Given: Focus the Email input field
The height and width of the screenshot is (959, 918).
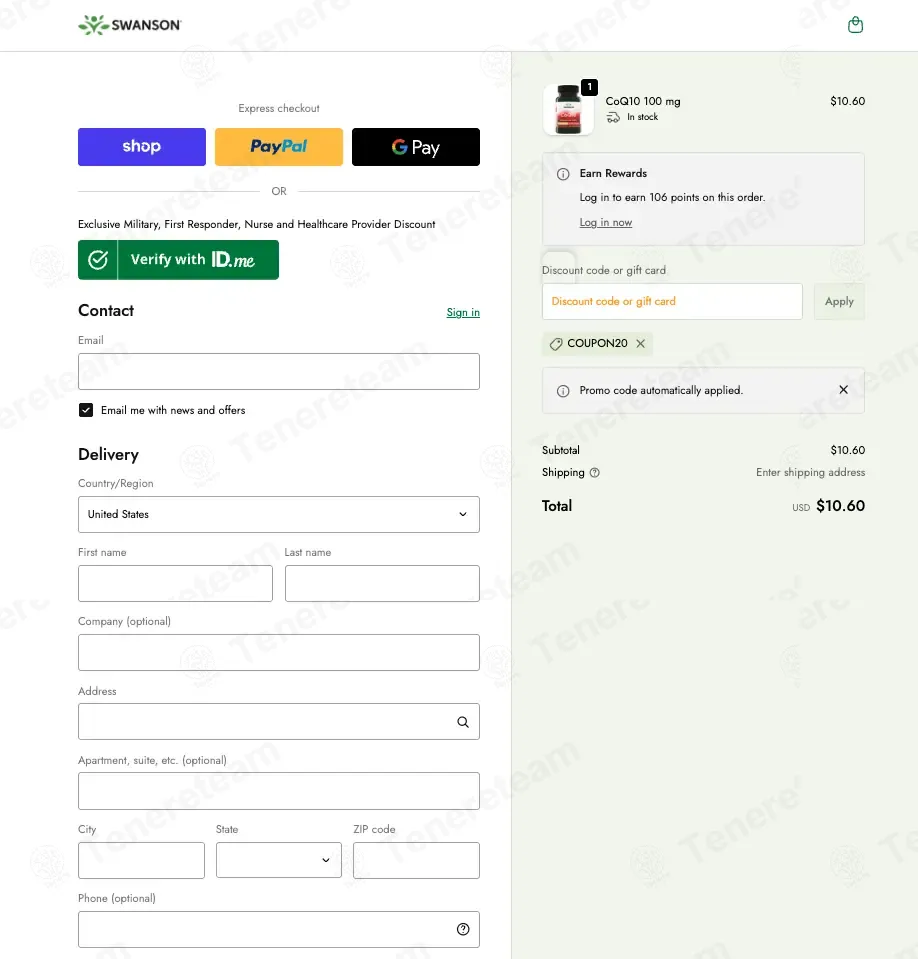Looking at the screenshot, I should pos(279,371).
